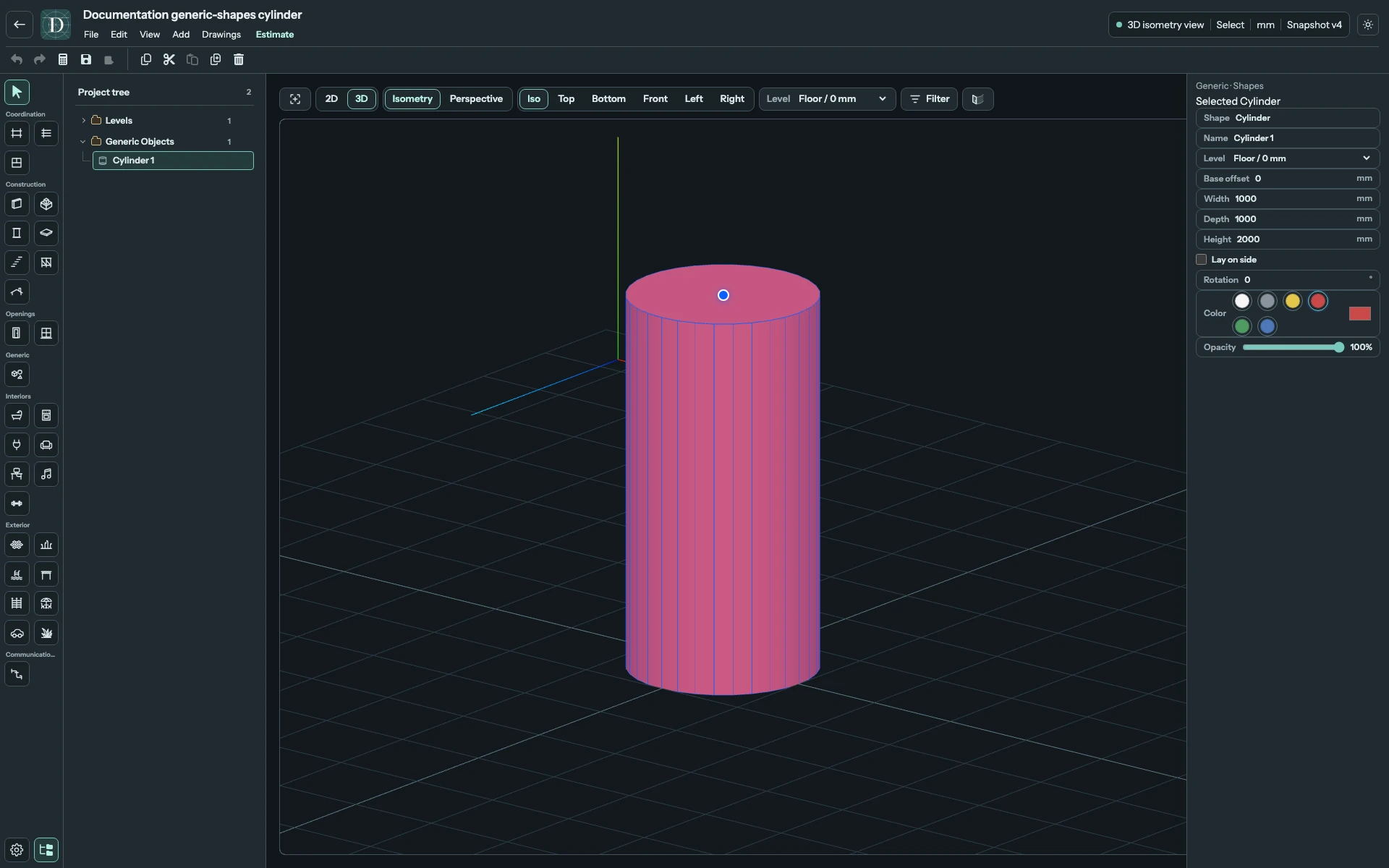
Task: Select the music note interiors tool
Action: [46, 475]
